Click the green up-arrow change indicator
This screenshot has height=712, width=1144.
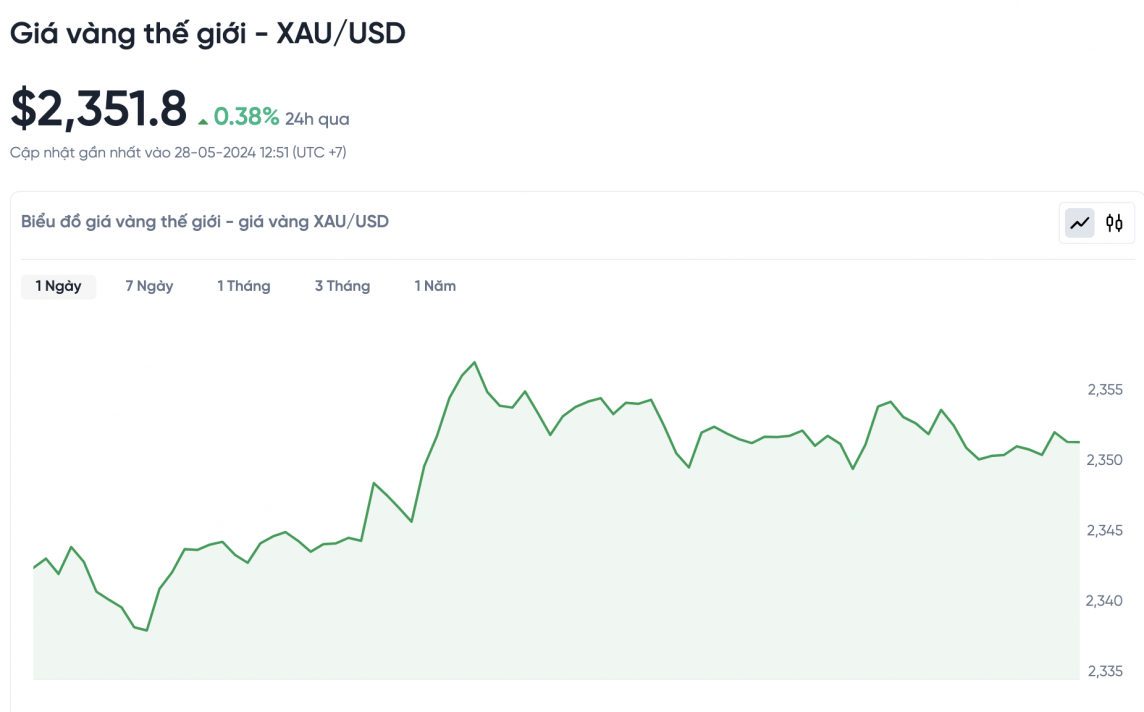click(x=203, y=121)
